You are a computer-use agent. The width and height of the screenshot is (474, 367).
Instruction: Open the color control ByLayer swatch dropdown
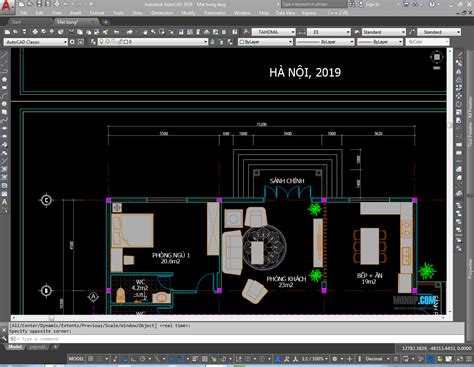(x=266, y=42)
